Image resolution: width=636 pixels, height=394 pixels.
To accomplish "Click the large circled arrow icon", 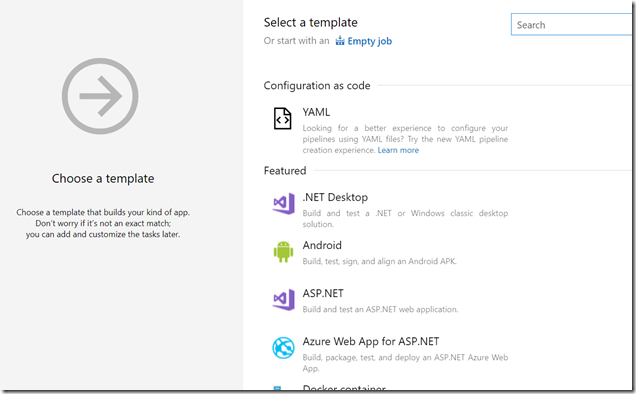I will point(100,96).
